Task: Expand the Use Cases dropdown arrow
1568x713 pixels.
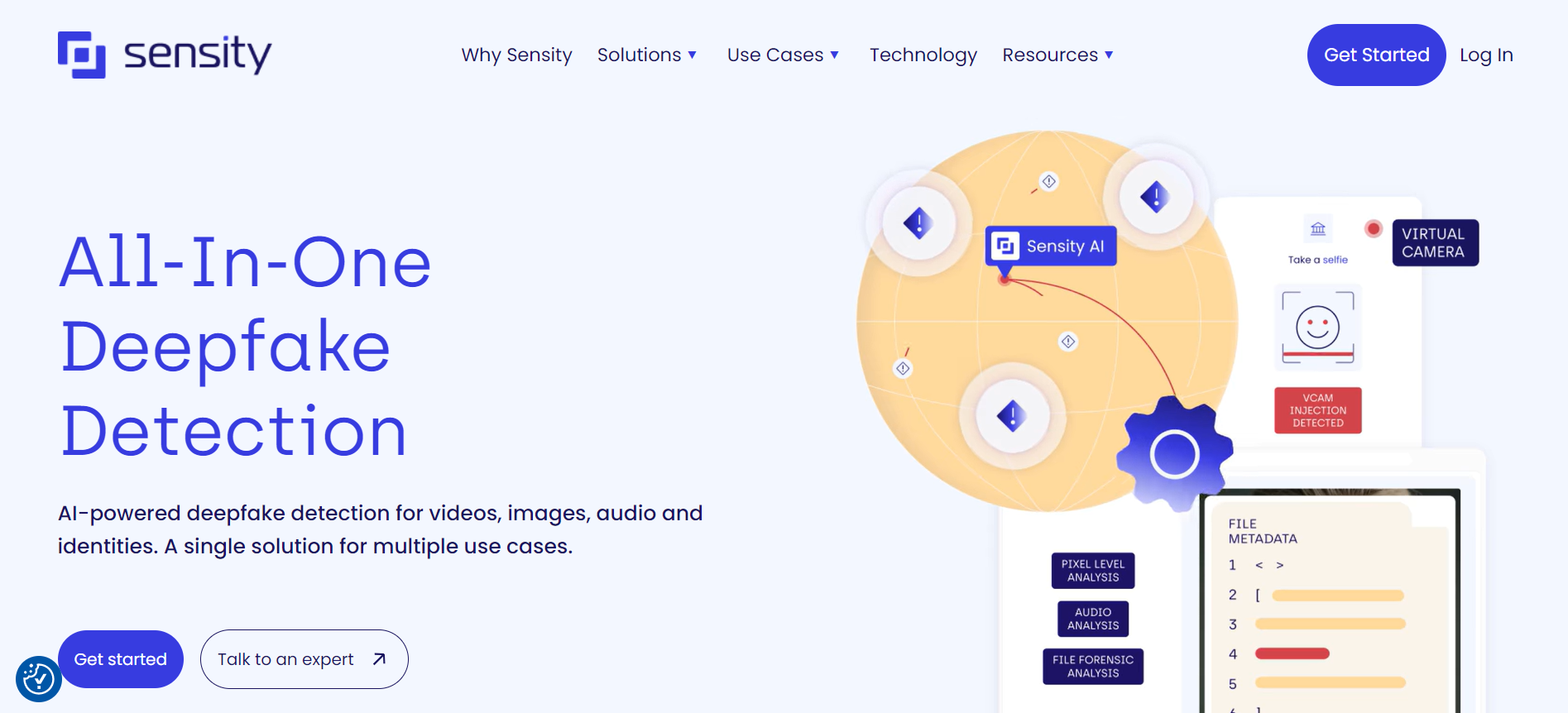Action: click(835, 55)
